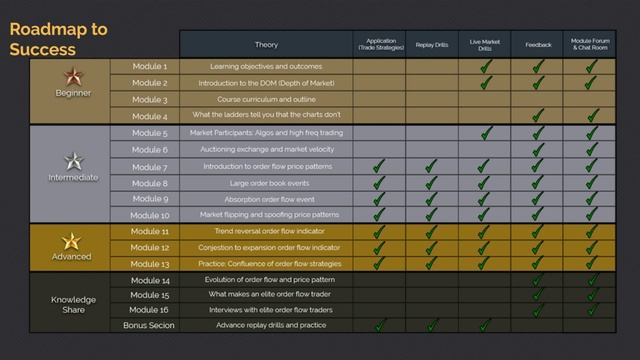Click 'Market flipping and spoofing price patterns'
This screenshot has height=360, width=640.
(269, 215)
